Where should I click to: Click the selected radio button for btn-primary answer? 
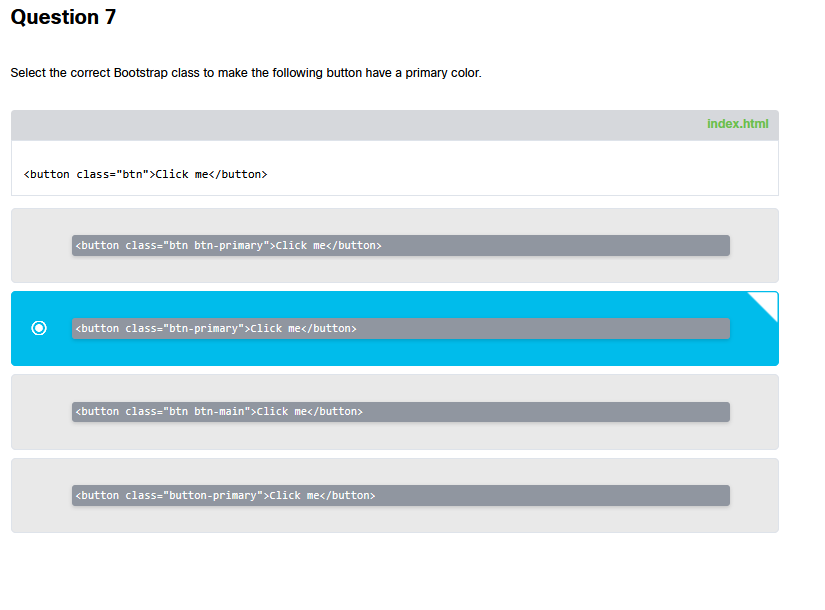[x=39, y=328]
